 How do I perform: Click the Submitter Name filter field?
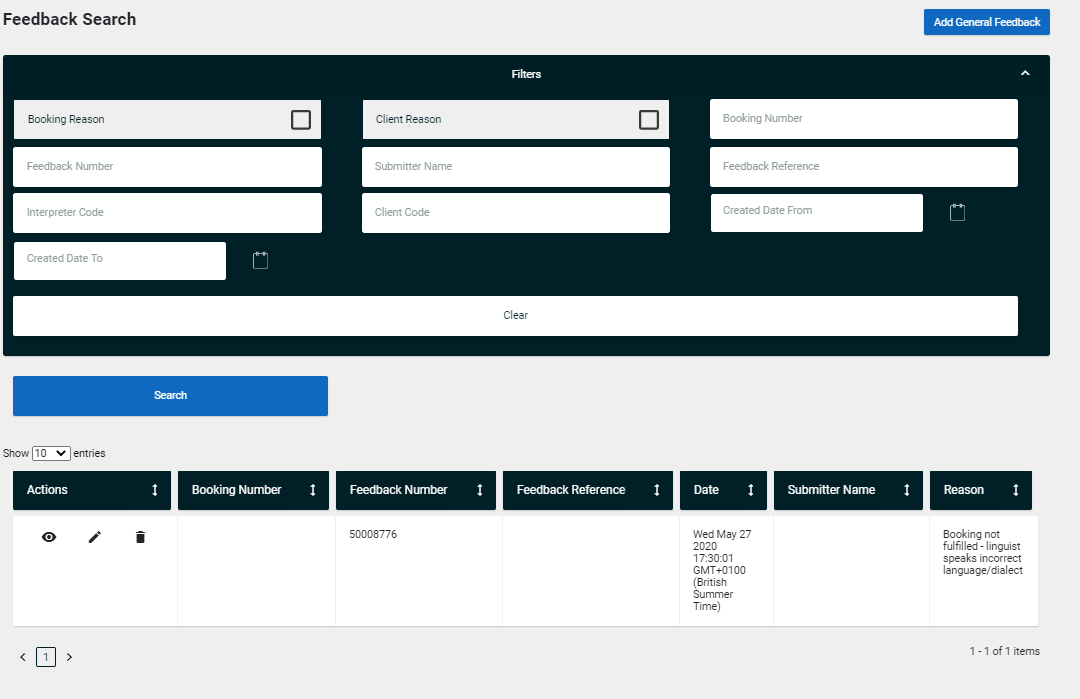(515, 167)
